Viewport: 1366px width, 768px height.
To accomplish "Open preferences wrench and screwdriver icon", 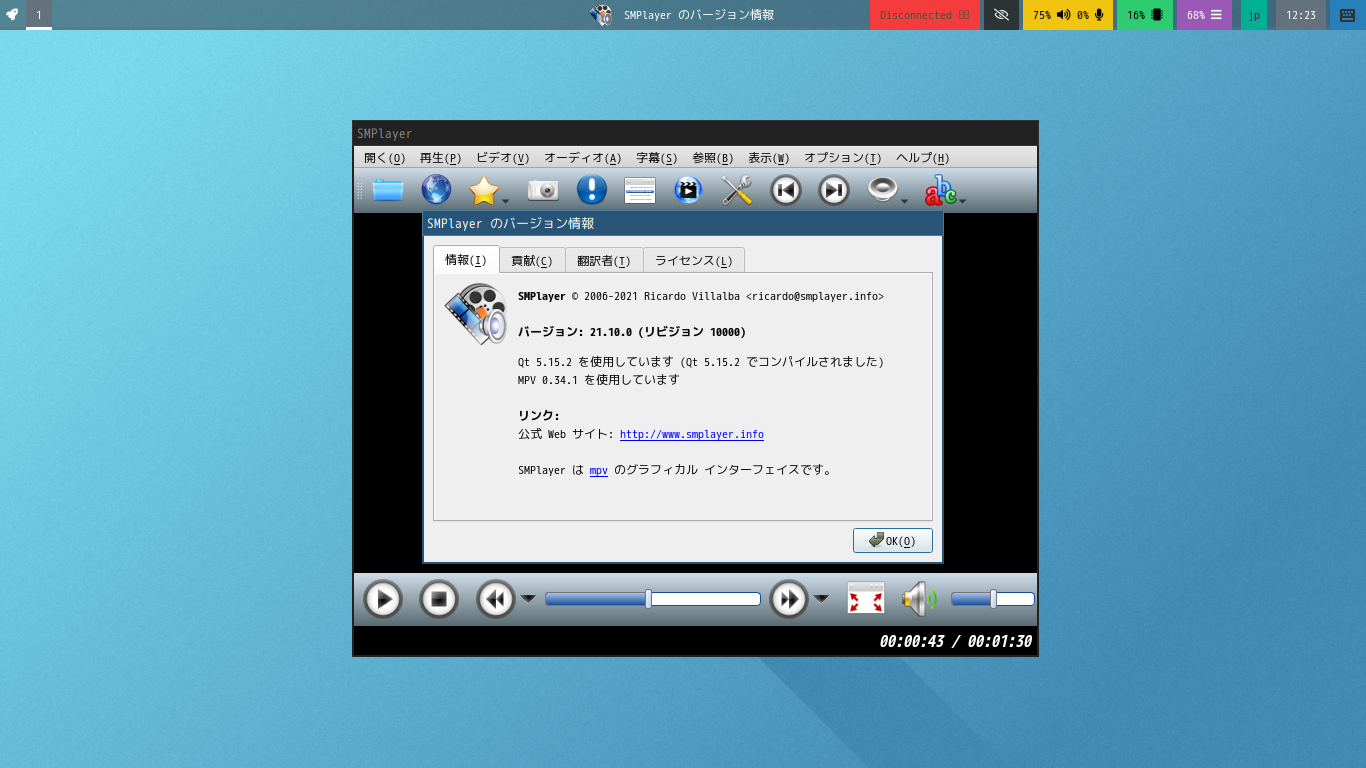I will pos(737,190).
